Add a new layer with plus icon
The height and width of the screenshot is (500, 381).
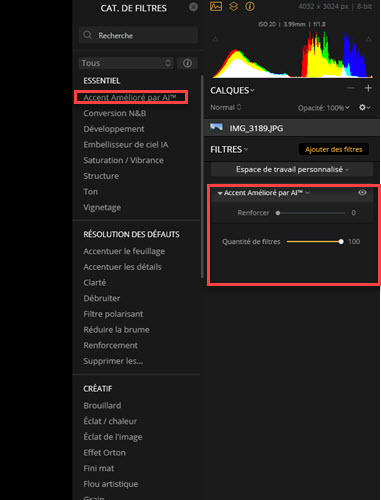(368, 88)
